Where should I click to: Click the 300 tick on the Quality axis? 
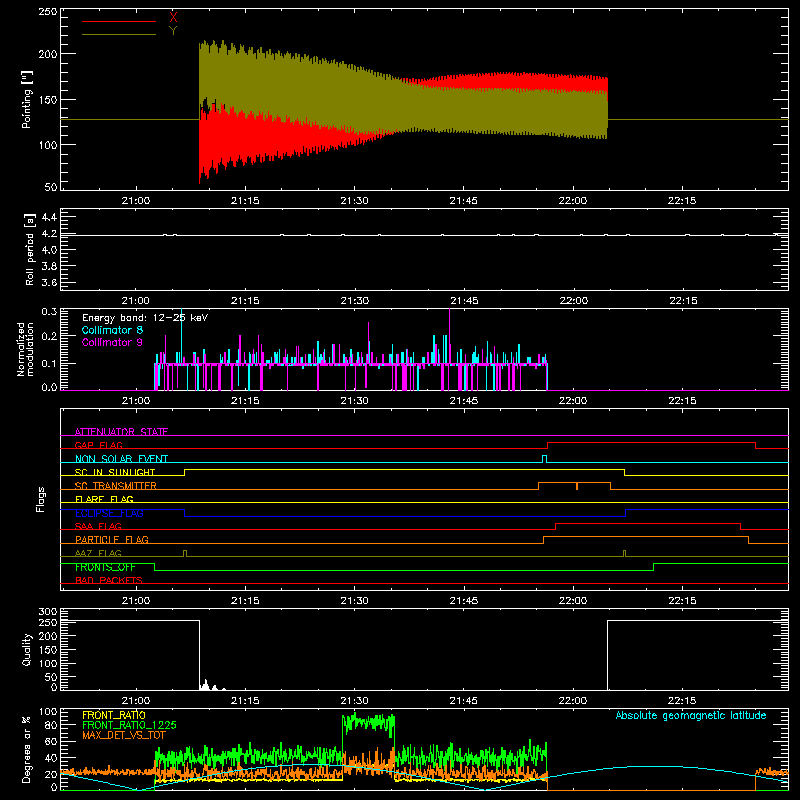[x=48, y=612]
